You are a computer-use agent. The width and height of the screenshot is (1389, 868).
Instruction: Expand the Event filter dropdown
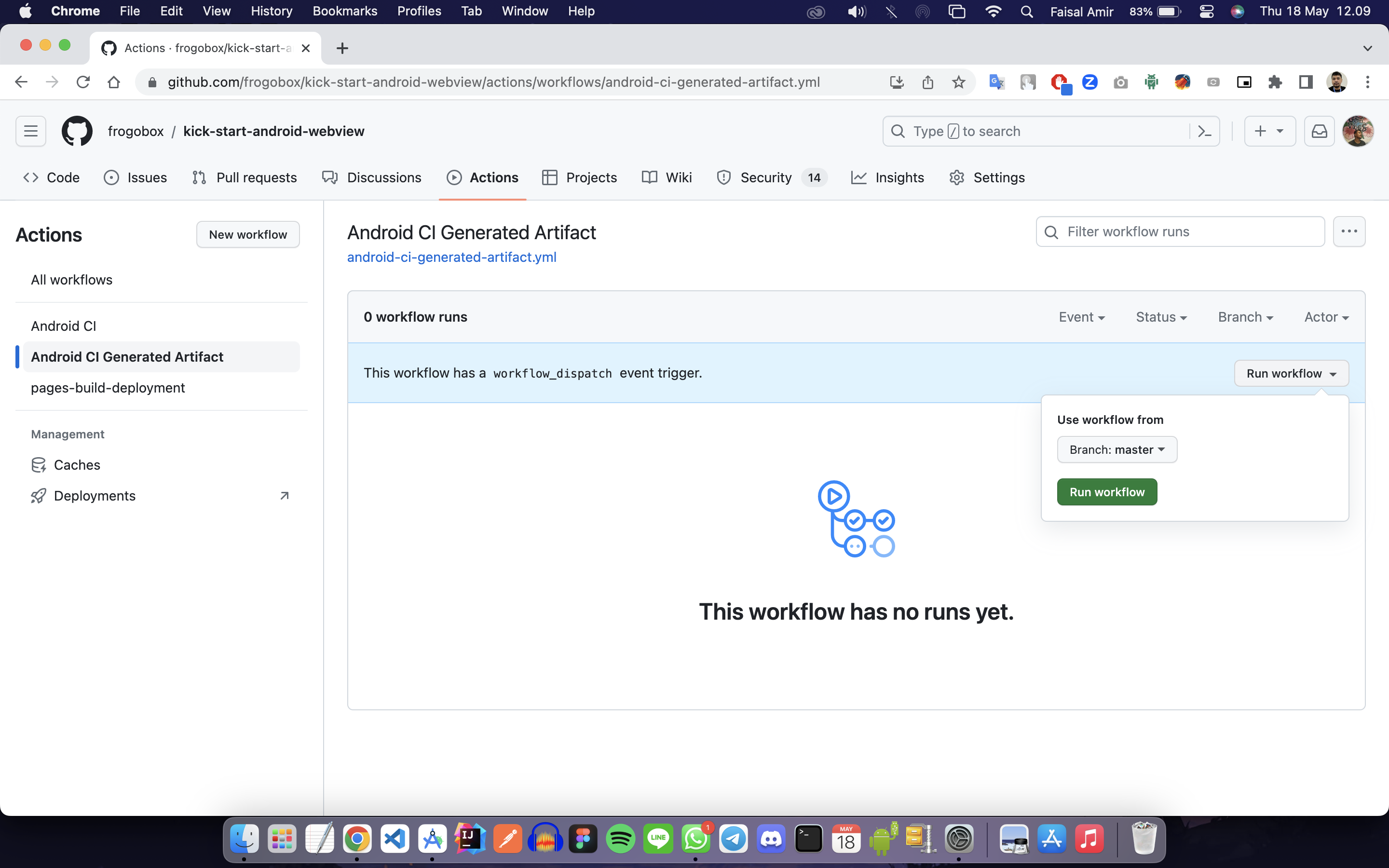coord(1081,317)
